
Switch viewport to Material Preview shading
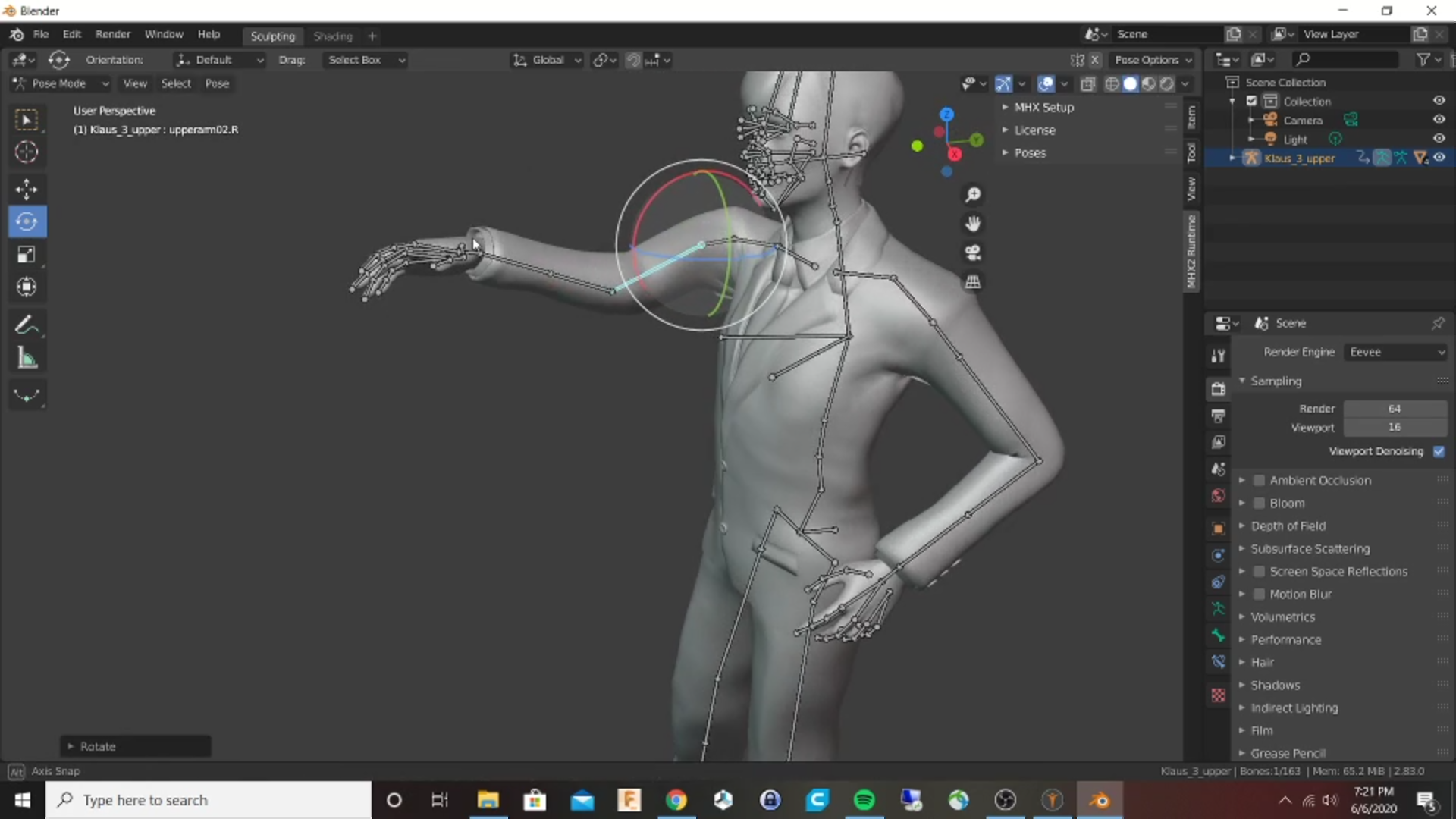pos(1149,84)
